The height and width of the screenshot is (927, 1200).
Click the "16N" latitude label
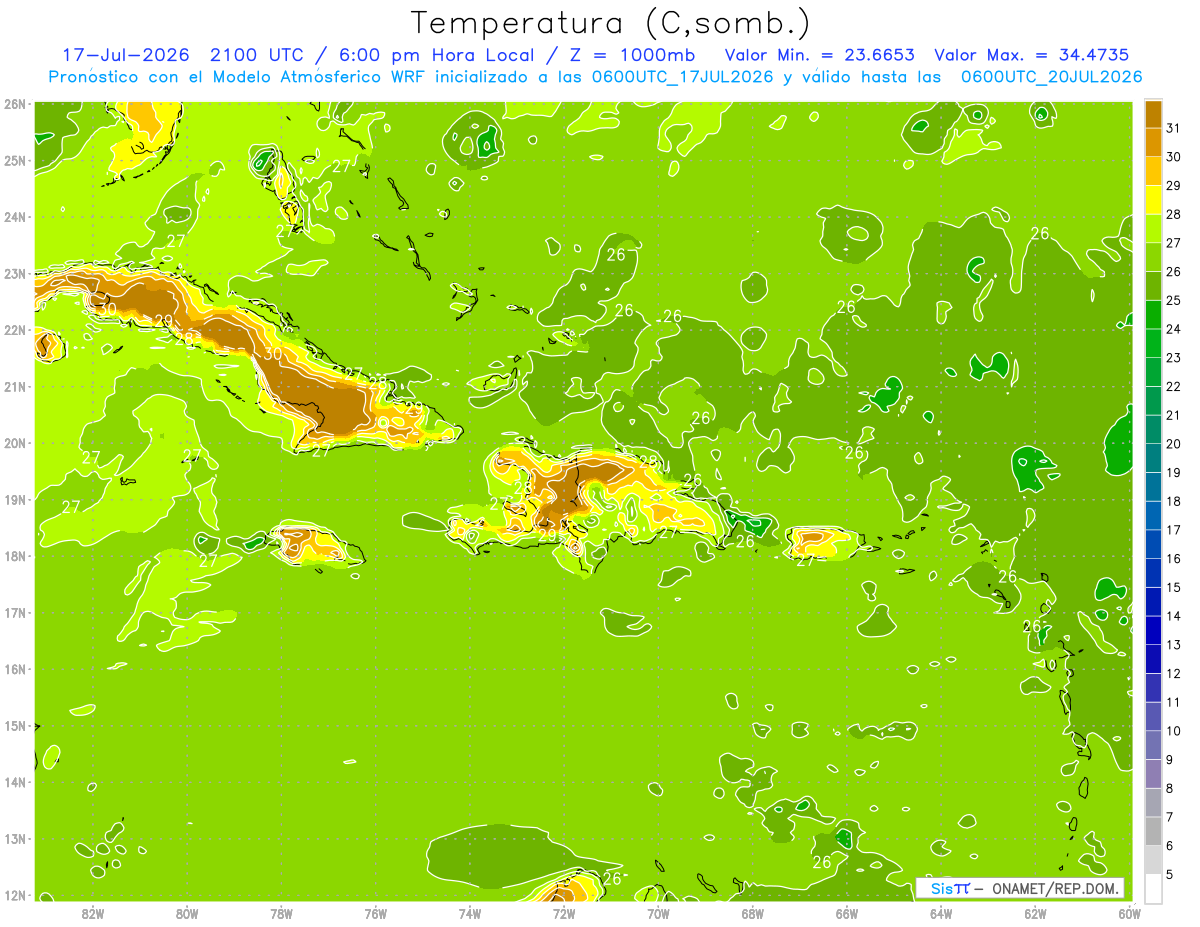tap(16, 669)
